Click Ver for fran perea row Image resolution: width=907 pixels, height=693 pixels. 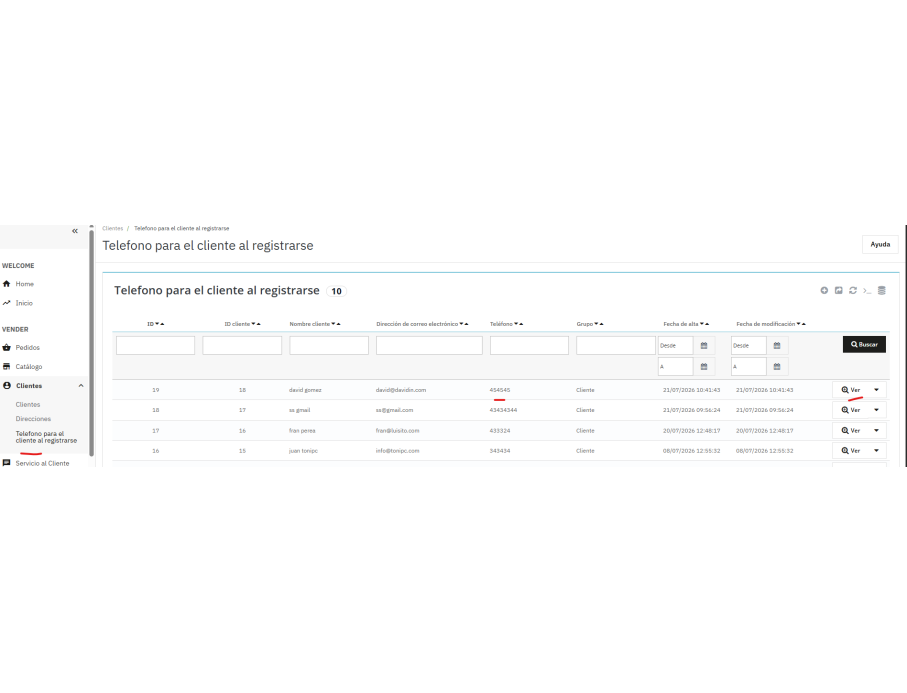click(x=851, y=430)
